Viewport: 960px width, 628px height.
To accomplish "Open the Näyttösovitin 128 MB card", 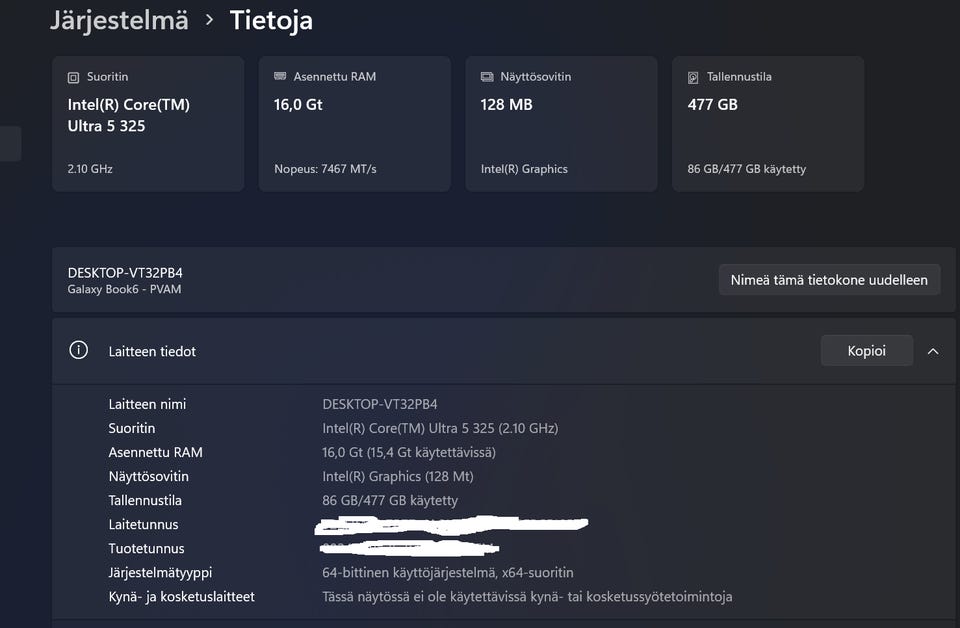I will click(561, 124).
